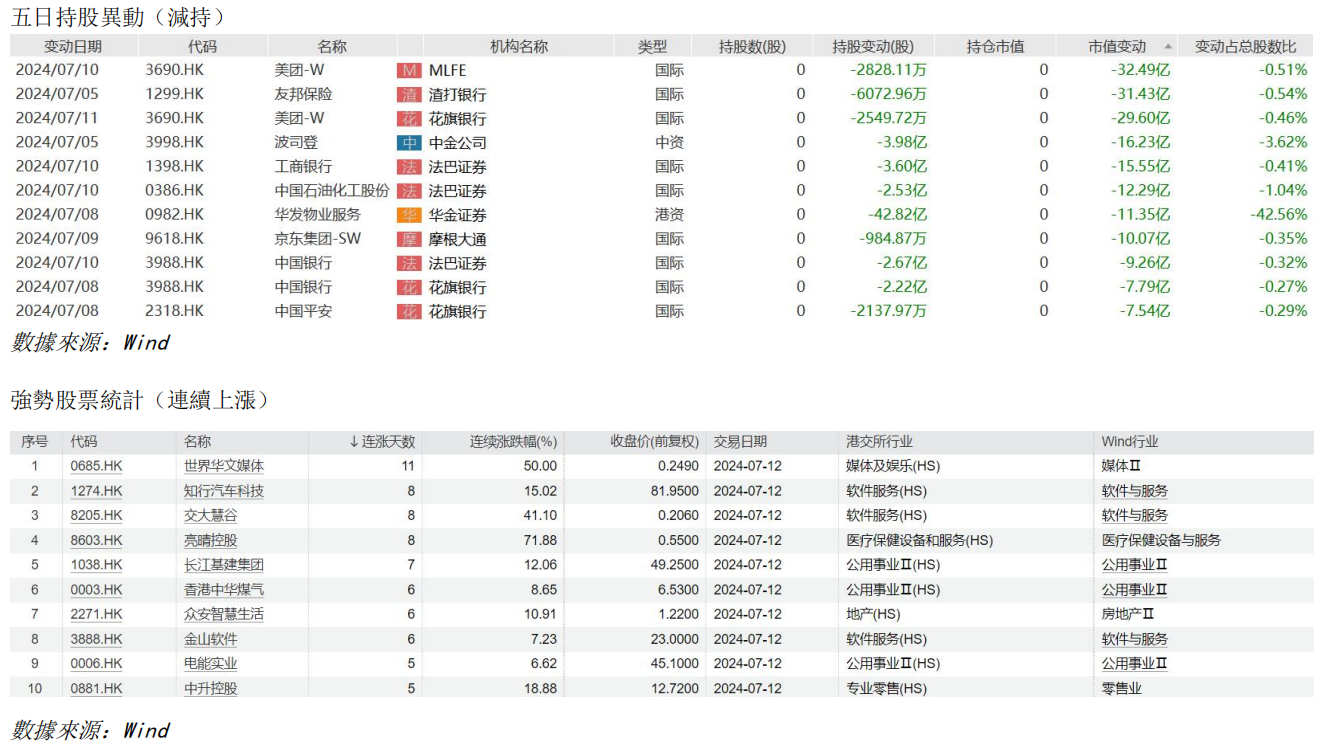This screenshot has height=755, width=1326.
Task: Click the 收盘价(前复权) column header
Action: pos(654,441)
